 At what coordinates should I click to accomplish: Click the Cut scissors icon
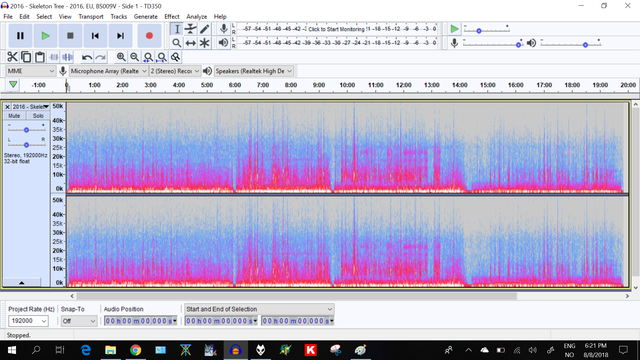click(x=12, y=57)
